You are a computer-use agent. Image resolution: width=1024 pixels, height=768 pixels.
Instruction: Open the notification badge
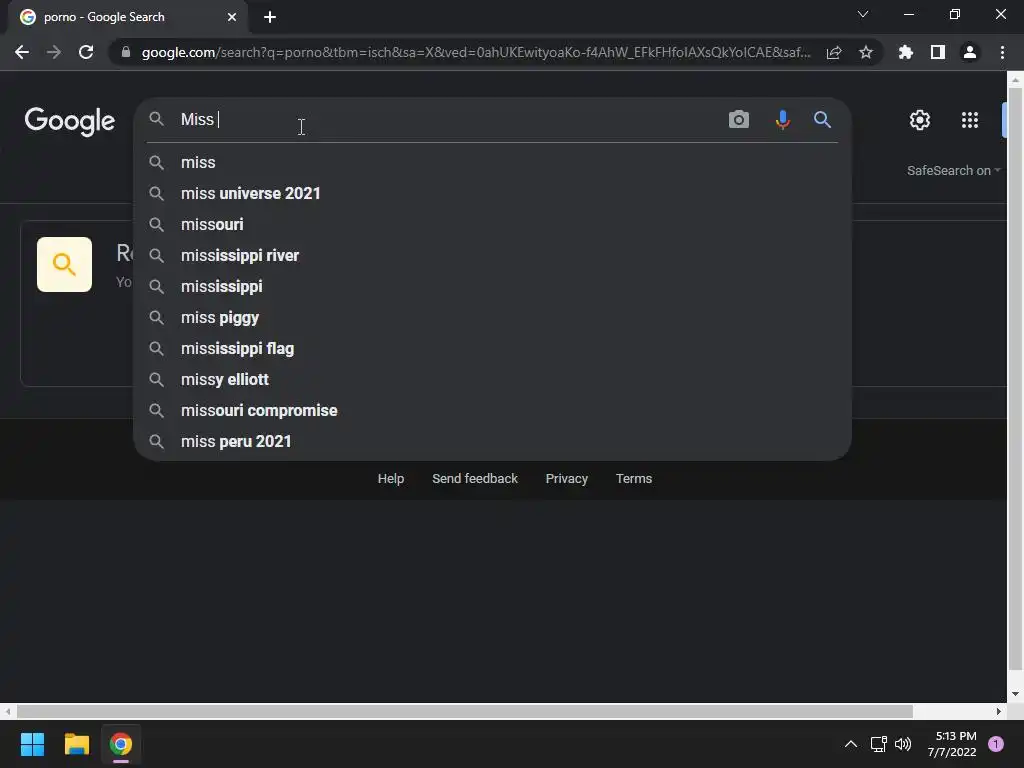pyautogui.click(x=996, y=744)
